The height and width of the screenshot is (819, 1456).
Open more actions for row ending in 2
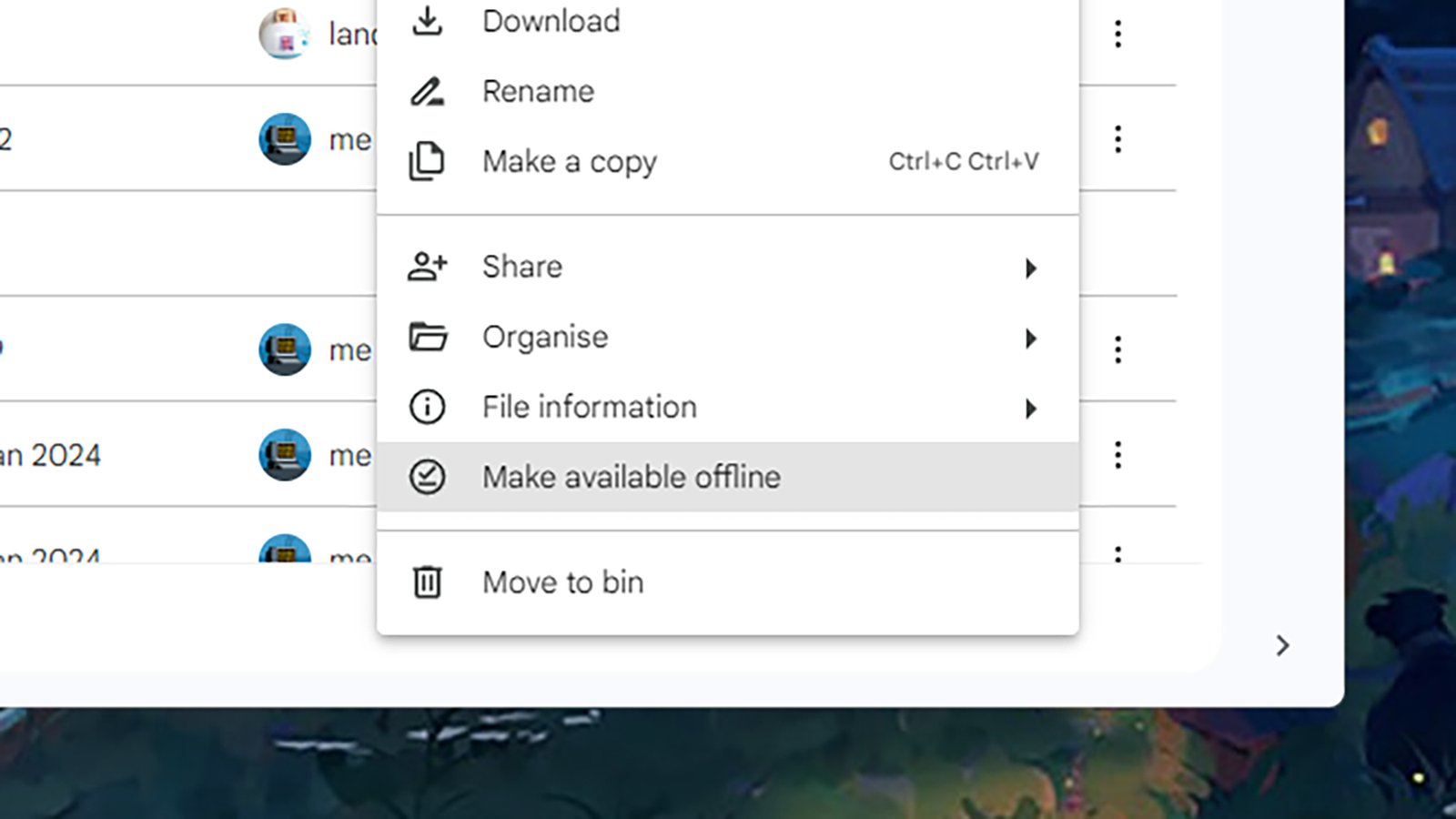pyautogui.click(x=1118, y=139)
